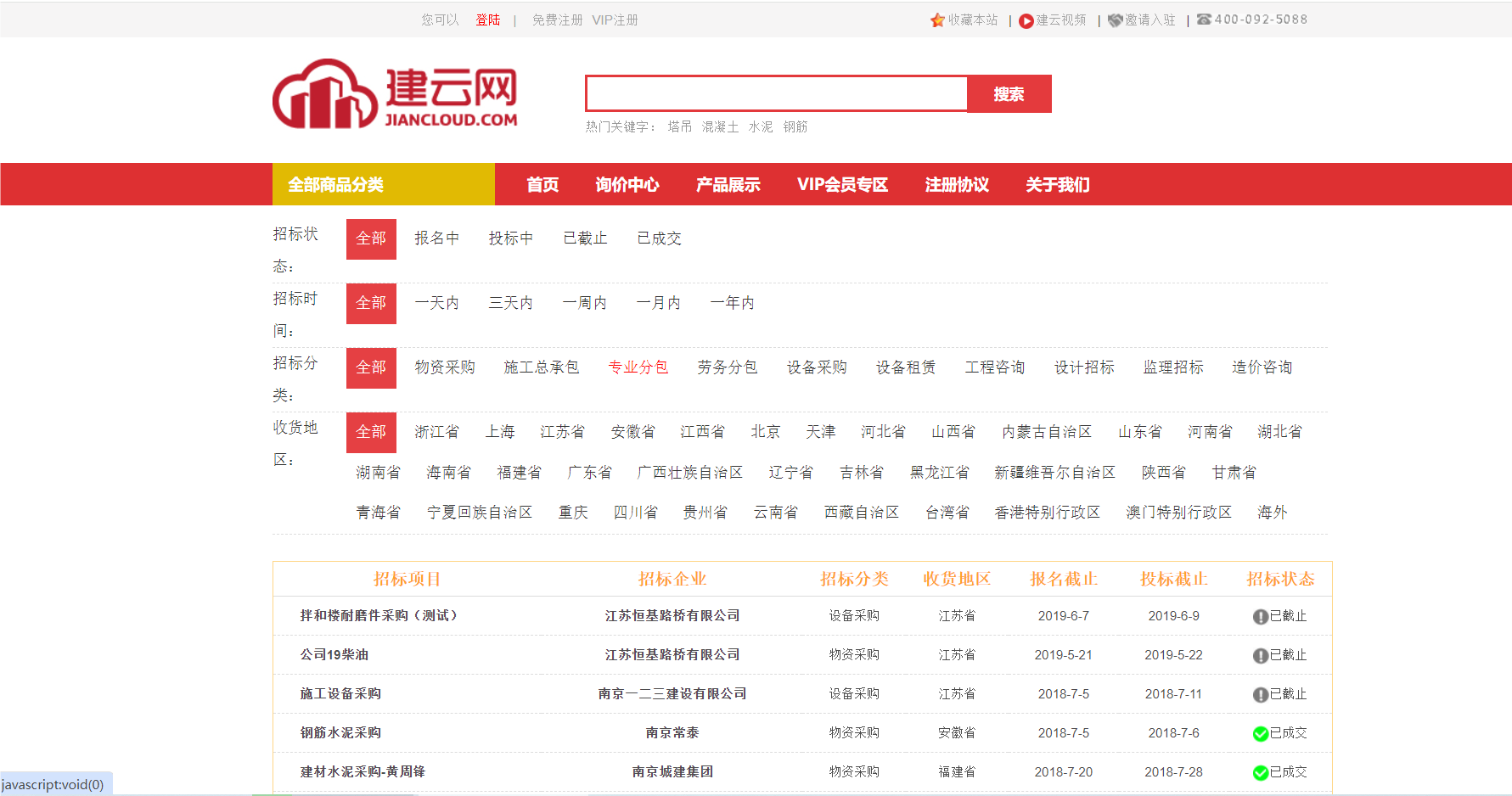This screenshot has width=1512, height=796.
Task: Click company 南京常泰
Action: click(x=672, y=733)
